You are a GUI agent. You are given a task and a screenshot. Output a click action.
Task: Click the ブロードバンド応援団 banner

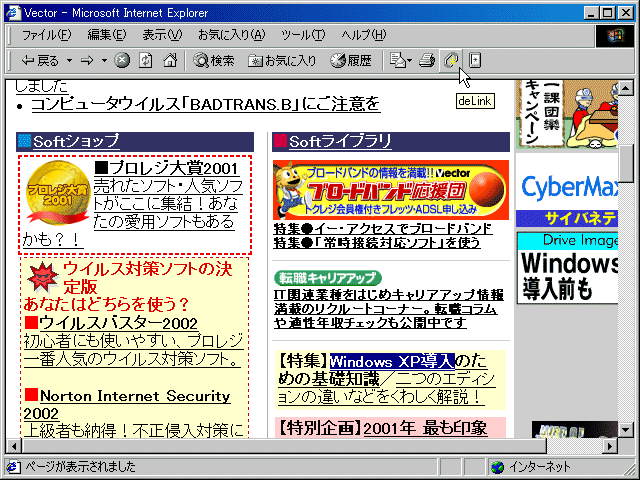pyautogui.click(x=391, y=190)
